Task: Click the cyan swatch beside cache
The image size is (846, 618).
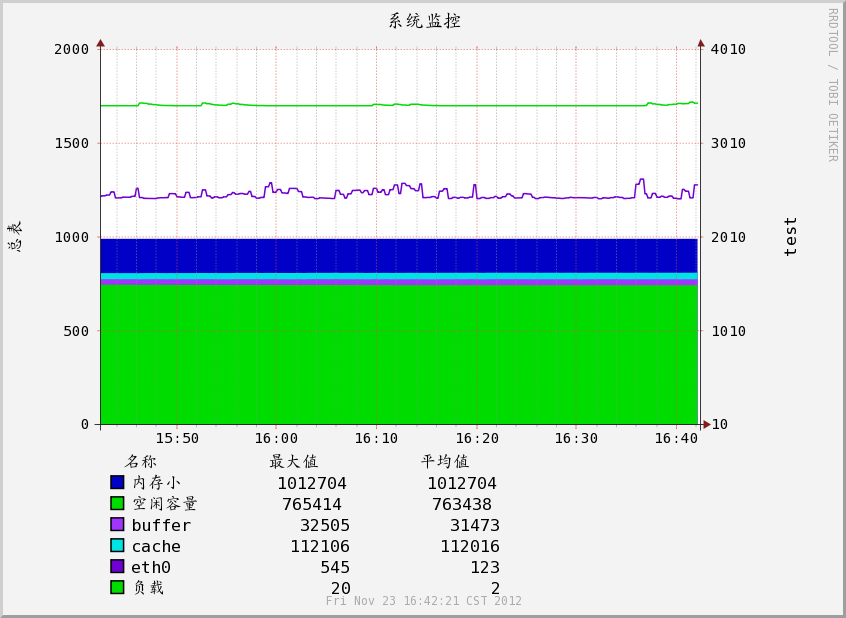Action: pyautogui.click(x=117, y=545)
